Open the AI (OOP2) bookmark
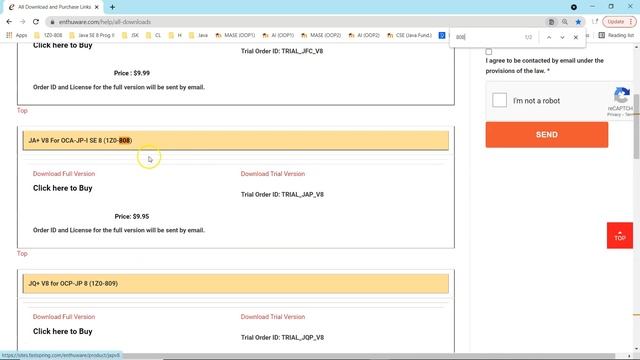 pyautogui.click(x=364, y=36)
